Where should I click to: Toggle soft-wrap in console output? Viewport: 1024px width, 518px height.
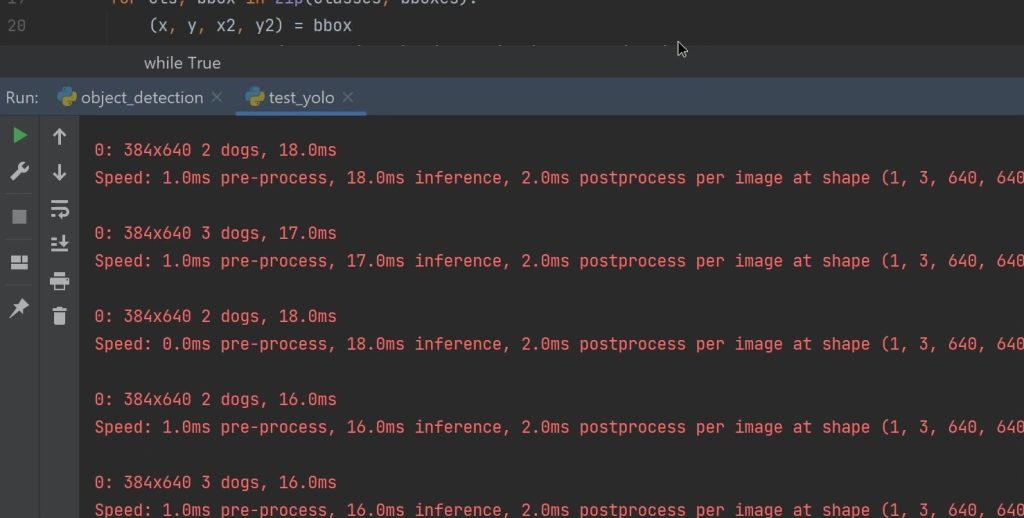(59, 209)
